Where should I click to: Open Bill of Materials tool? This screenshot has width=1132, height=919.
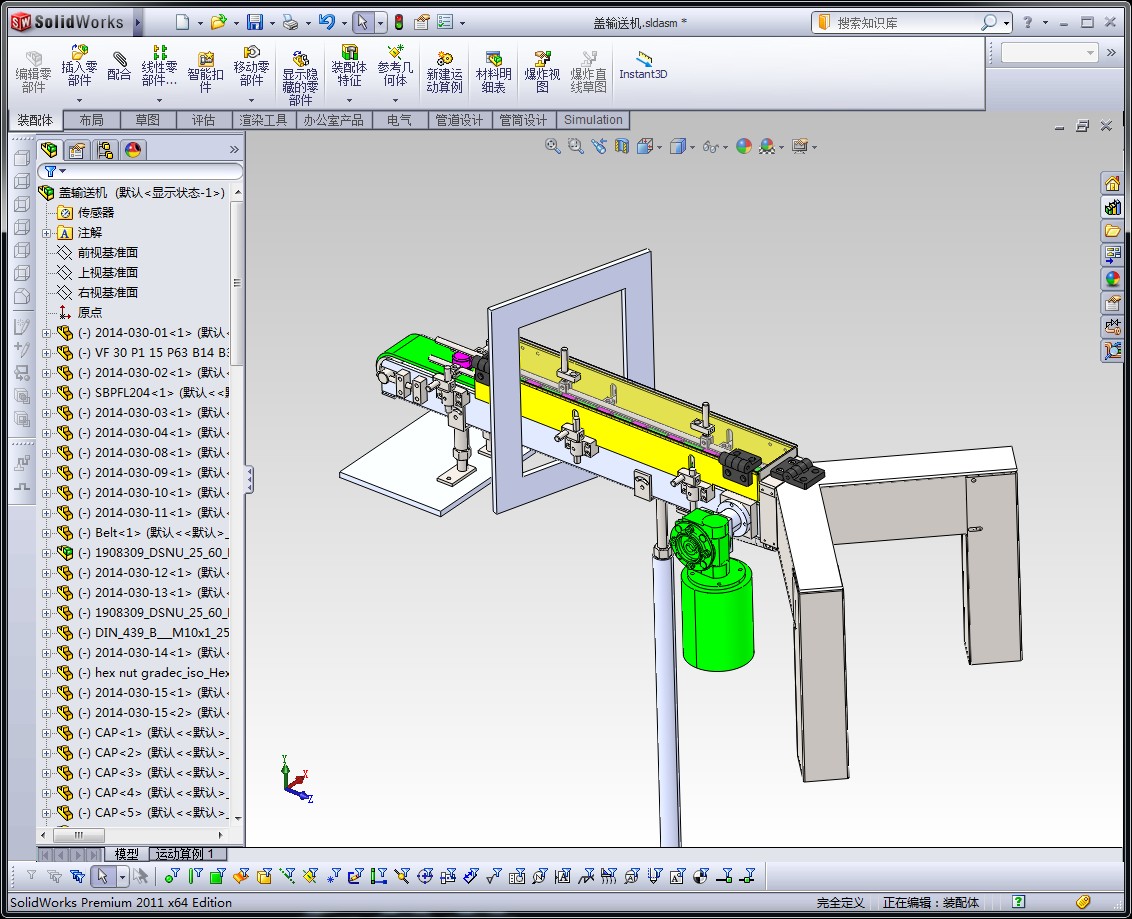click(x=493, y=72)
